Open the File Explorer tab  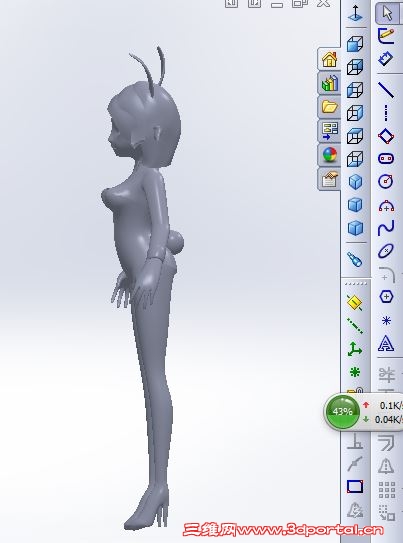point(329,107)
